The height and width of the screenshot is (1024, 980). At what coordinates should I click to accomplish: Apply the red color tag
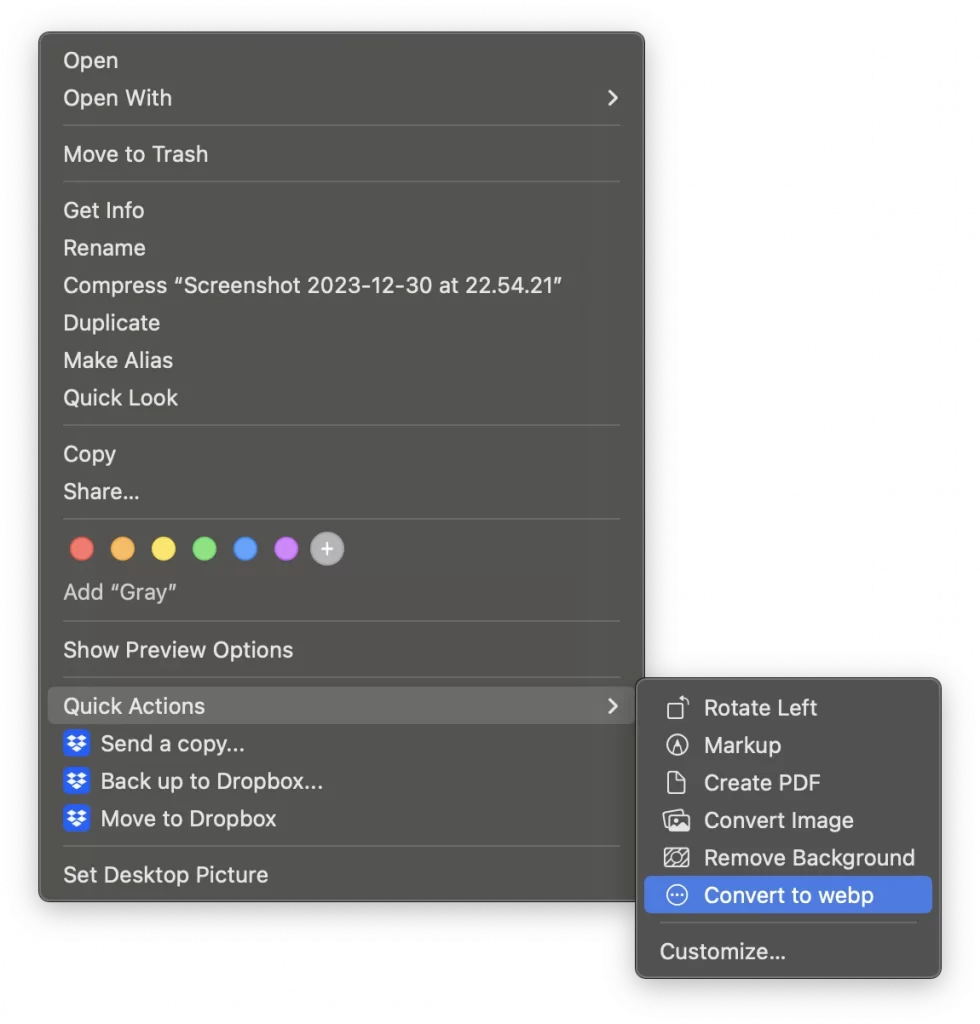pos(82,549)
